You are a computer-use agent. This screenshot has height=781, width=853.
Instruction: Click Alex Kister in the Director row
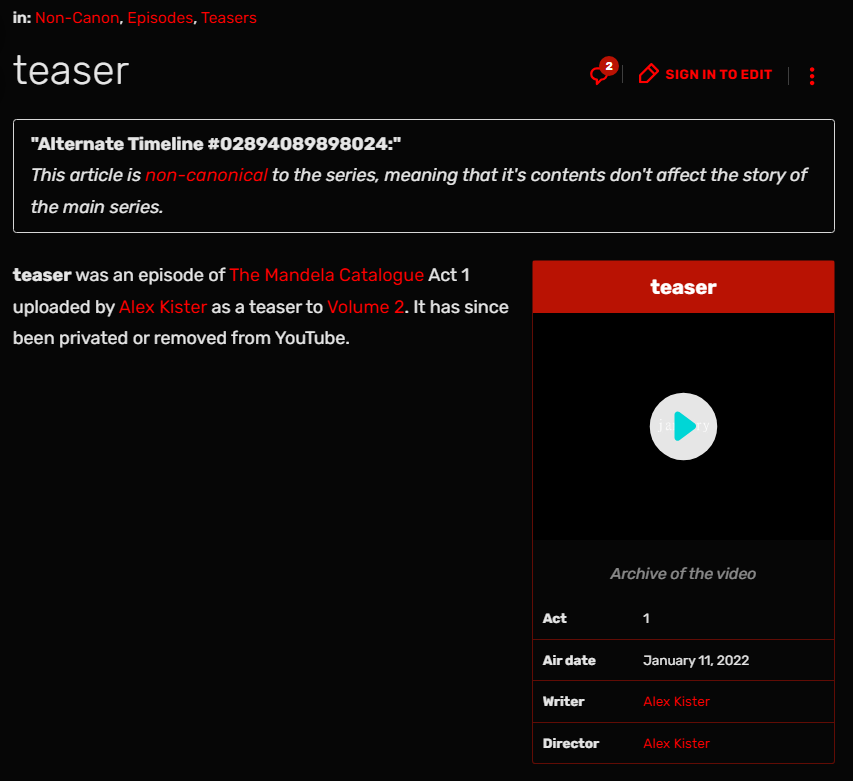676,743
